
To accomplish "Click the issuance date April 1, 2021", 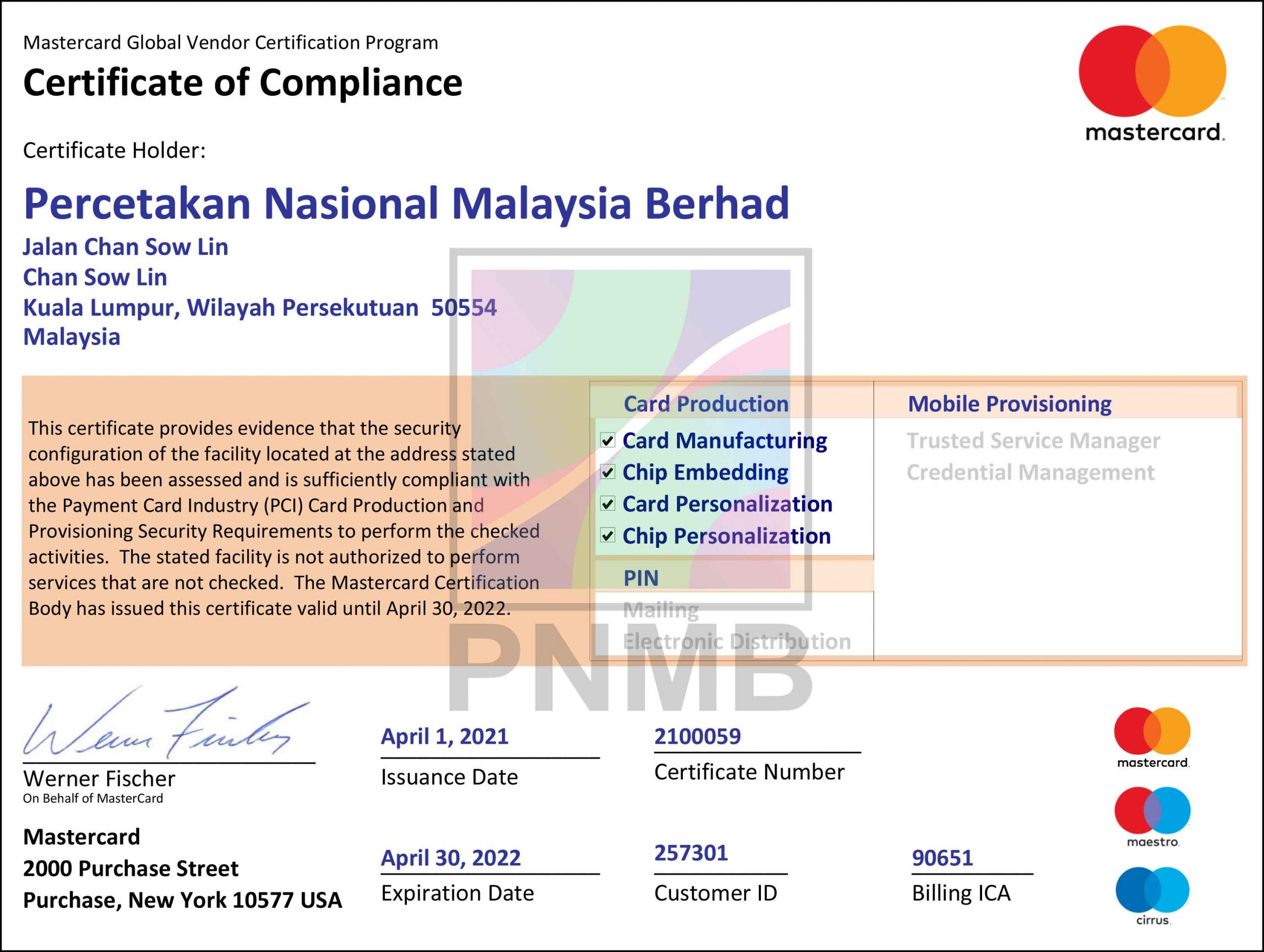I will click(444, 737).
